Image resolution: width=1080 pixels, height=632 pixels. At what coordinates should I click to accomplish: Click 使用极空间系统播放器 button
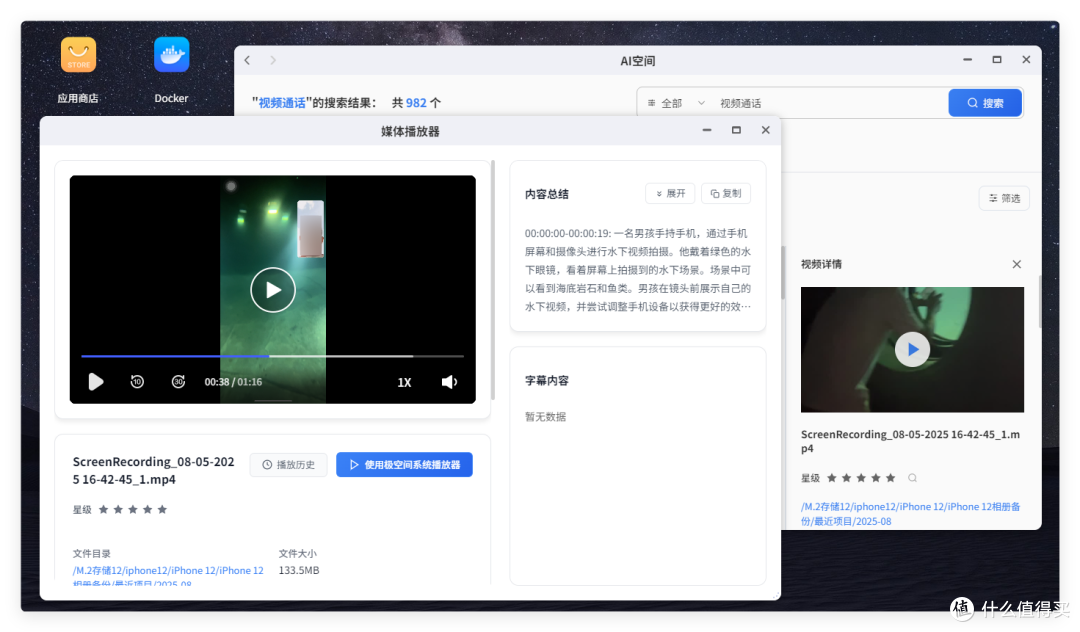[x=404, y=465]
